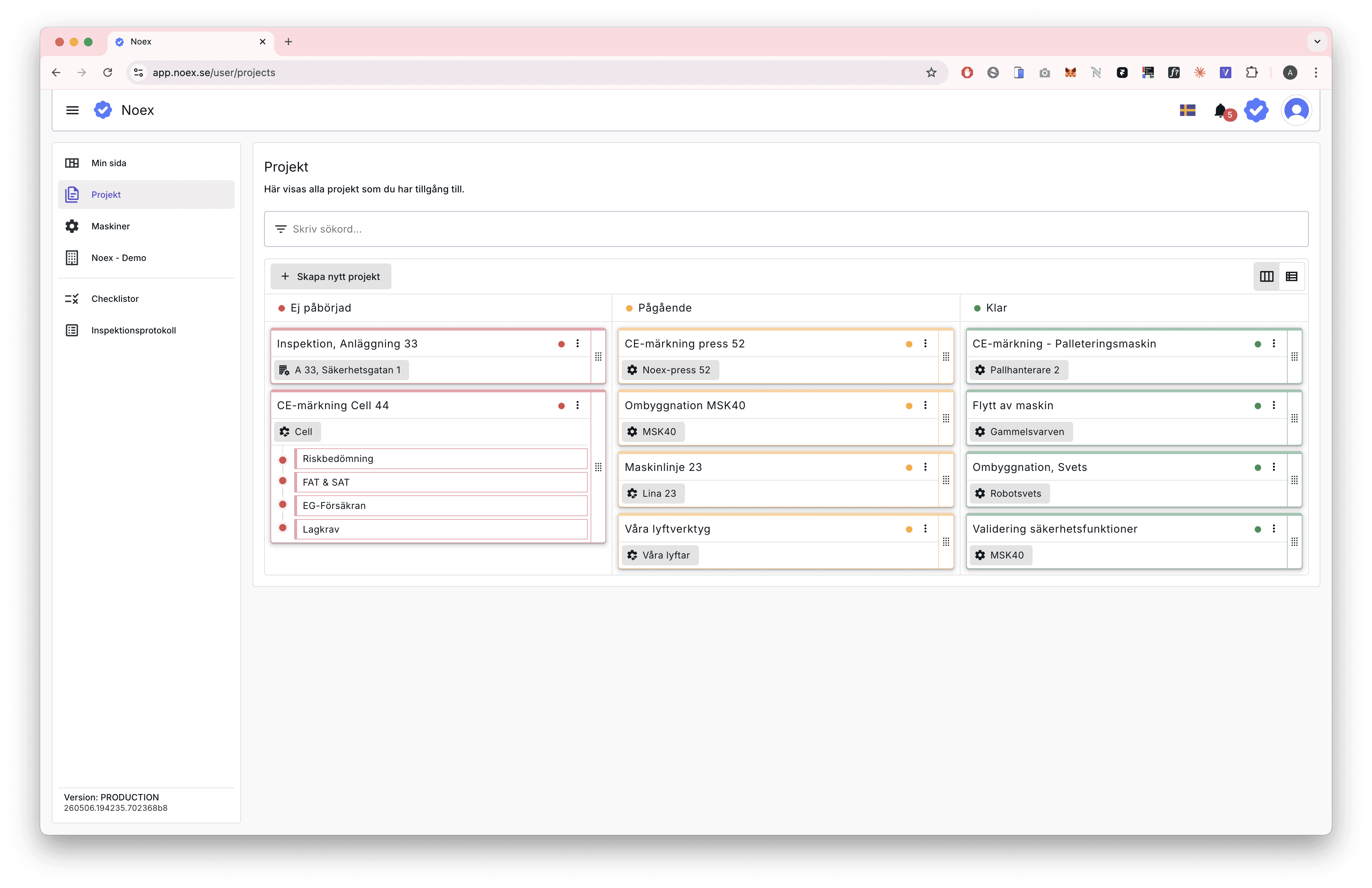Click drag handle on Inspektion, Anläggning 33 card

tap(598, 356)
